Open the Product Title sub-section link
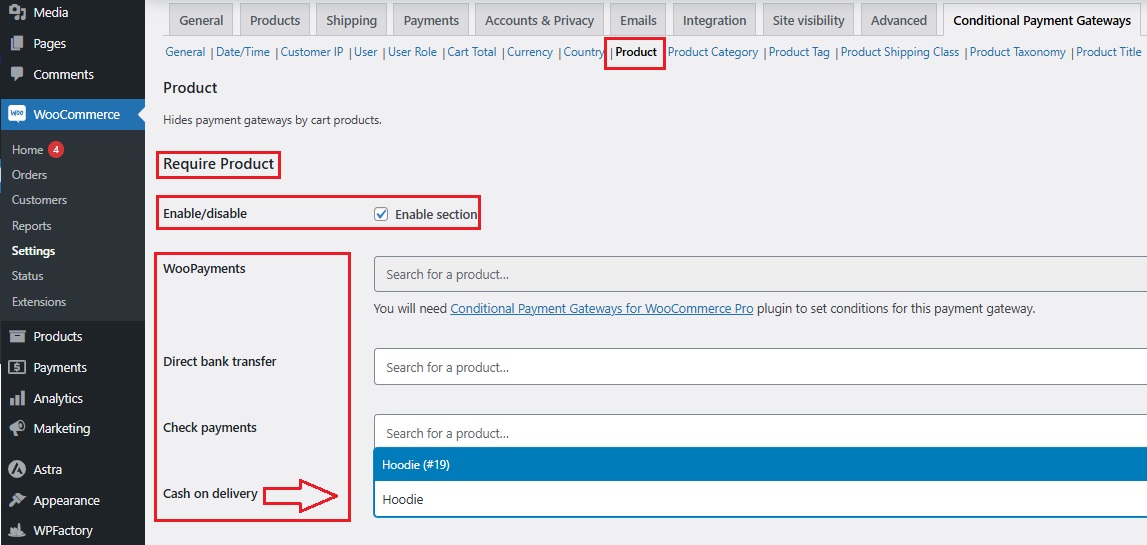1147x545 pixels. (1109, 52)
